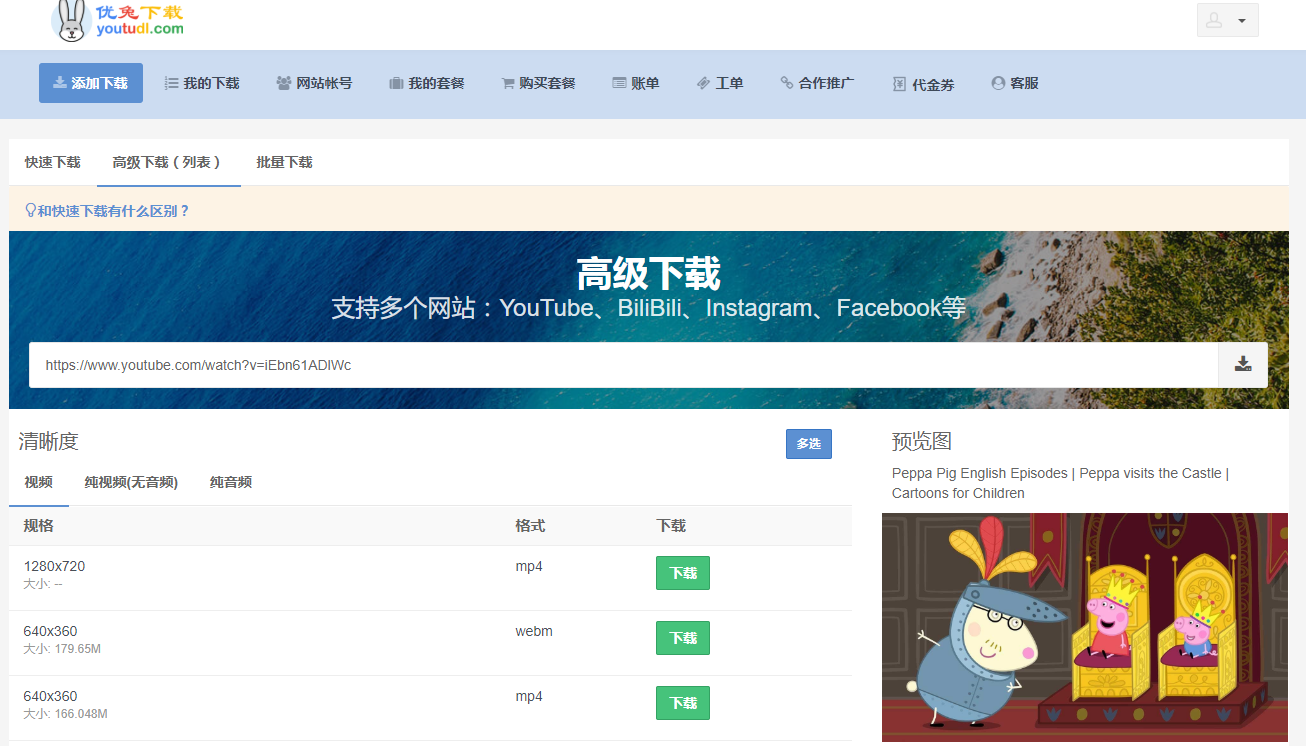
Task: Open 购买套餐 in the navigation bar
Action: 538,83
